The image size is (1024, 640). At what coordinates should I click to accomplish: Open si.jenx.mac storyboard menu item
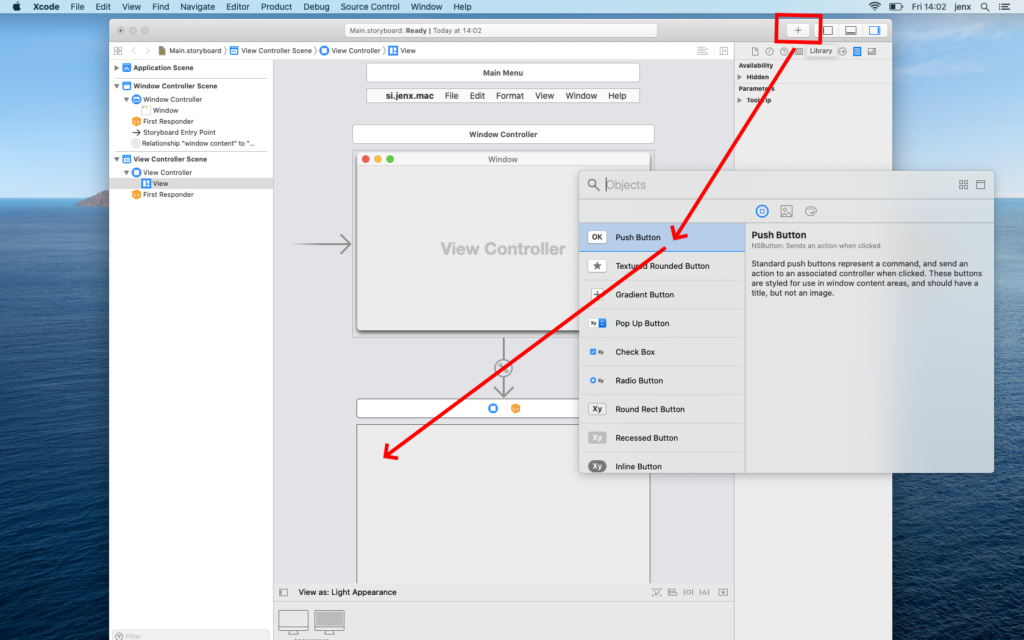tap(409, 96)
